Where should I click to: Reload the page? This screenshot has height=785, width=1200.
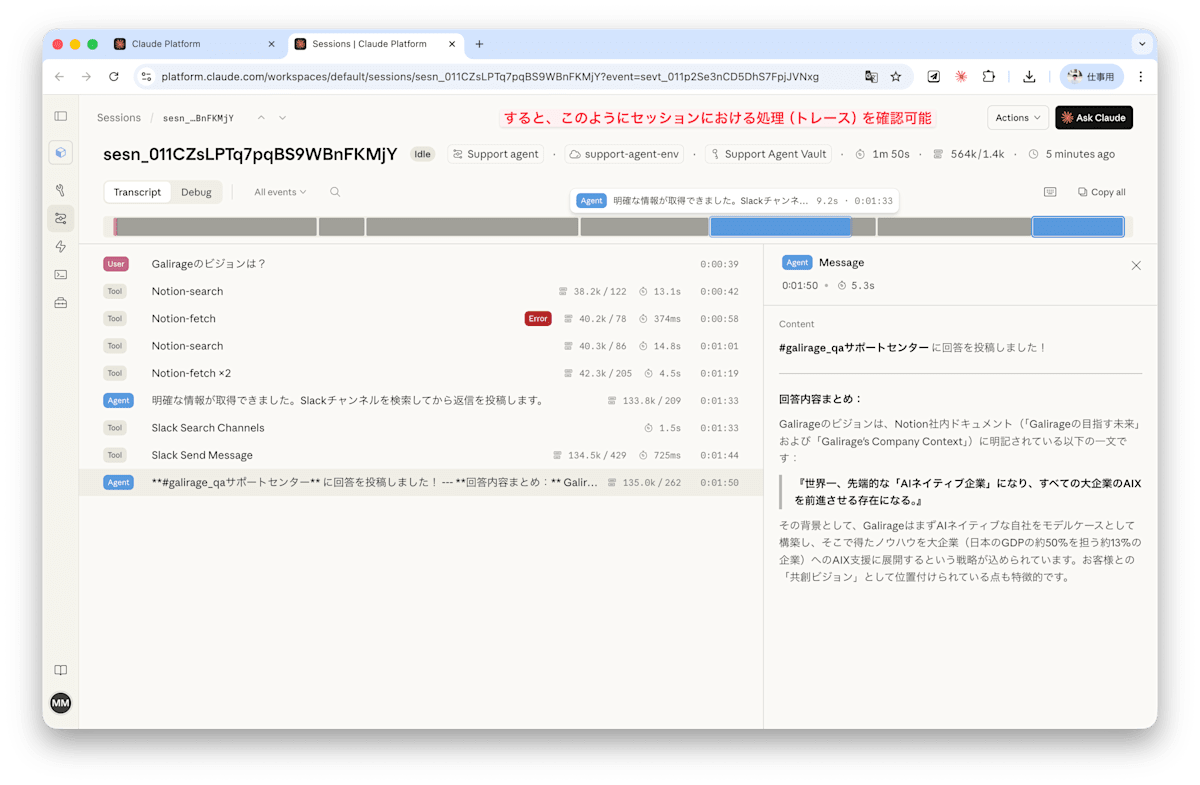click(114, 76)
